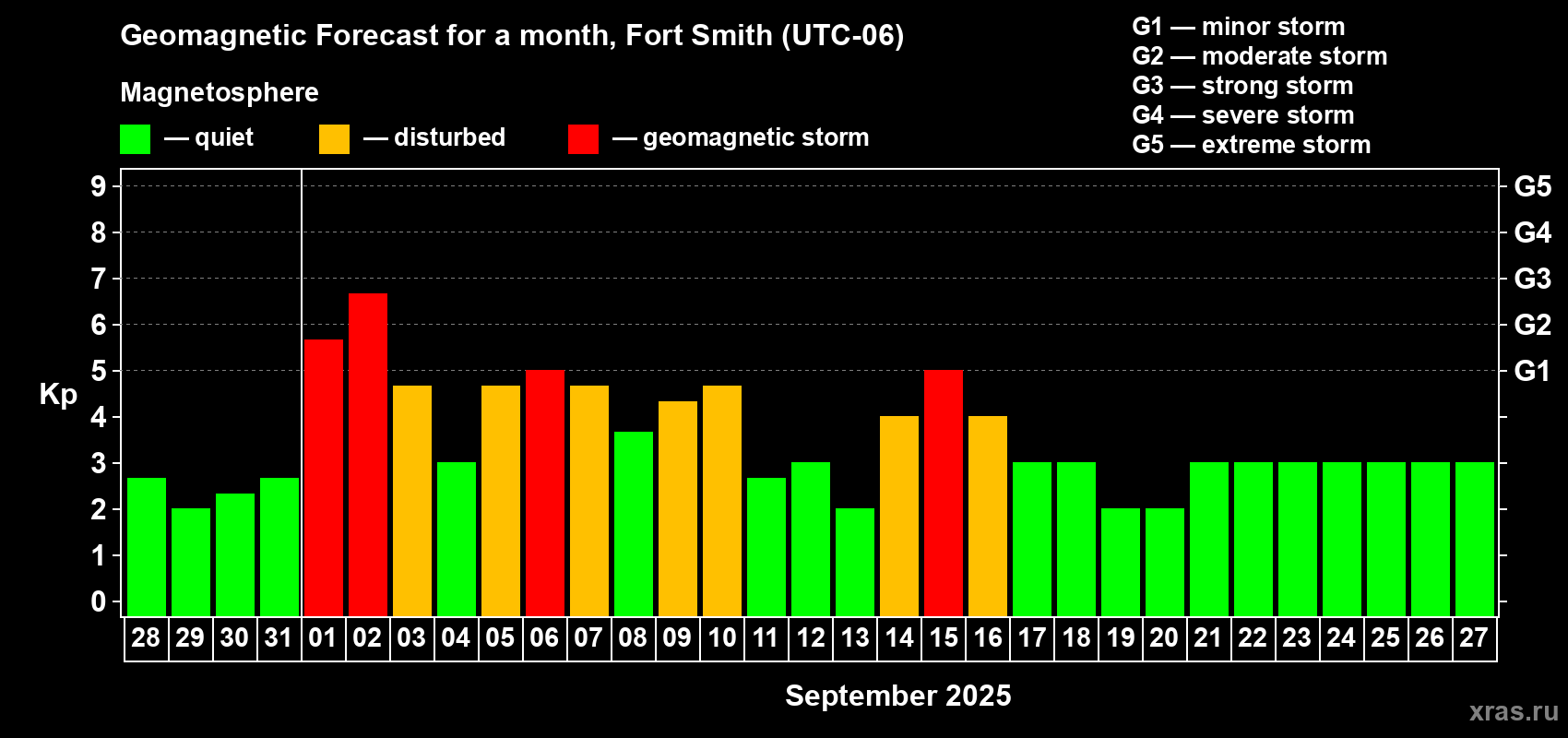Image resolution: width=1568 pixels, height=738 pixels.
Task: Click date label 01 on the axis
Action: coord(323,638)
